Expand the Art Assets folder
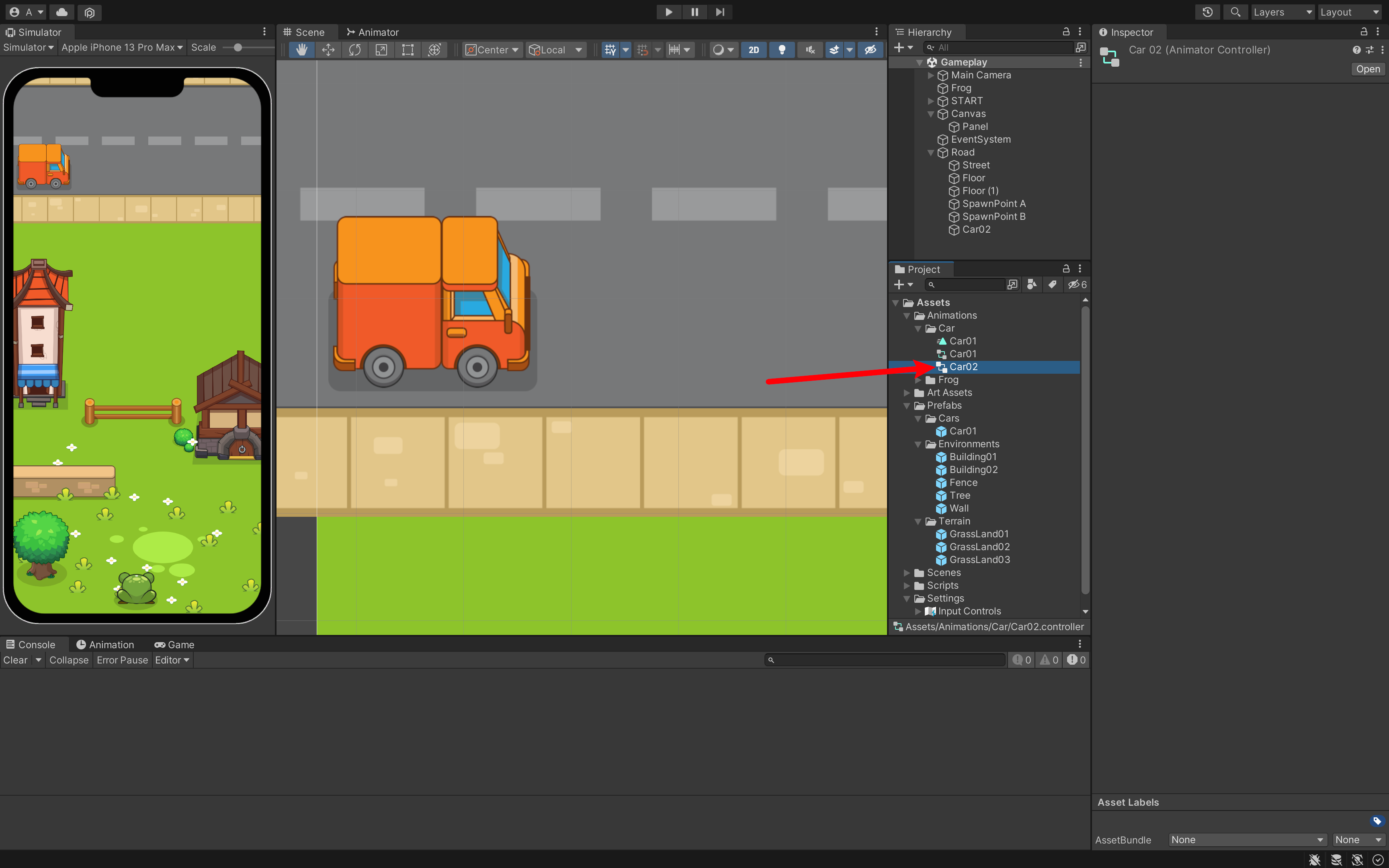The image size is (1389, 868). coord(907,393)
